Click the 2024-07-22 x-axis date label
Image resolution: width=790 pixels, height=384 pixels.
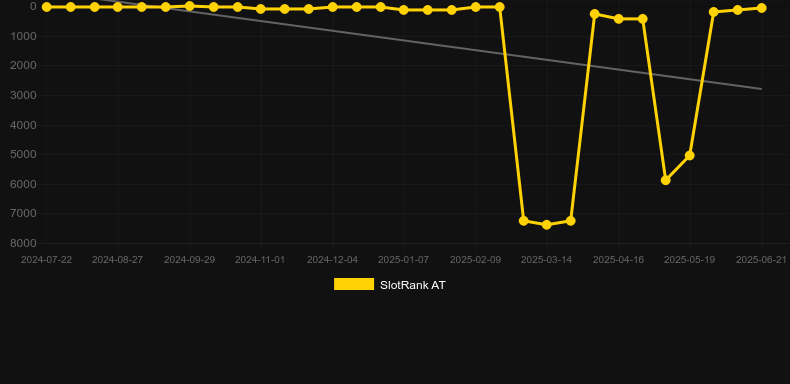46,260
